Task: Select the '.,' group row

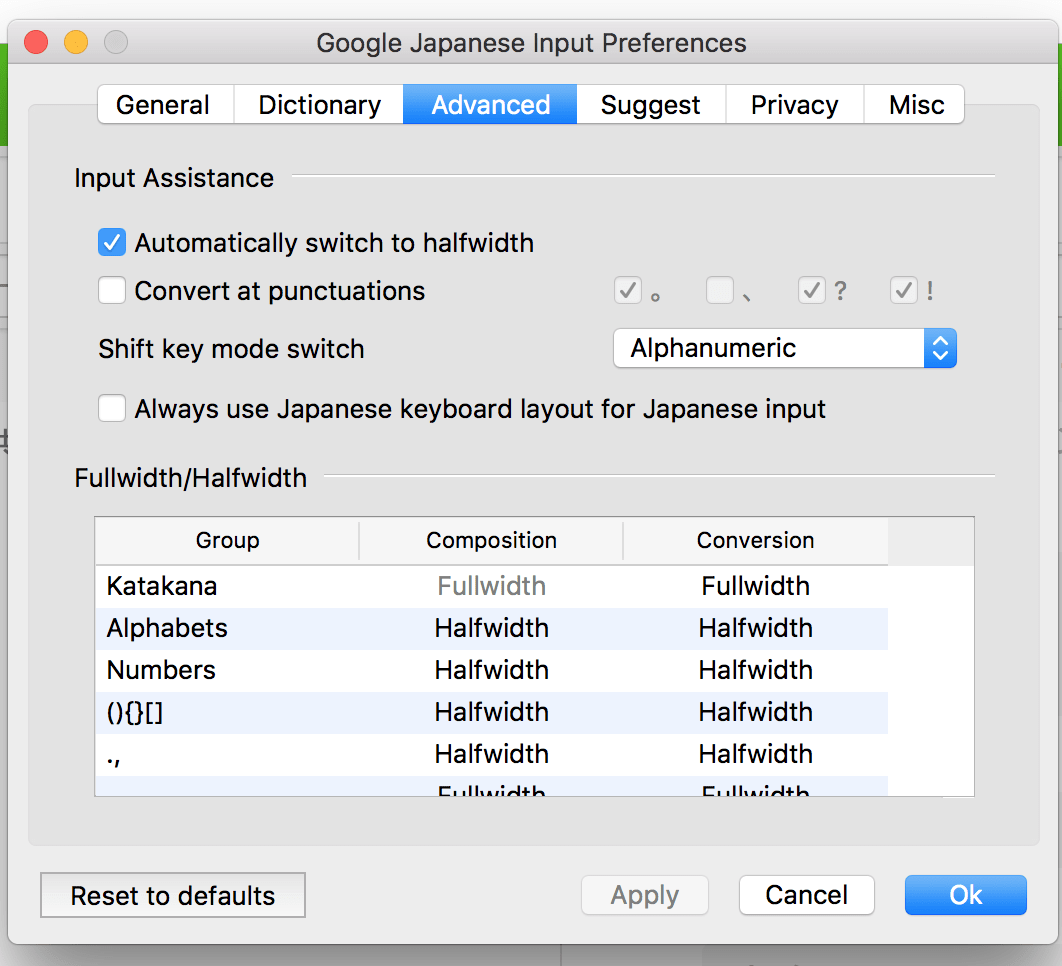Action: click(228, 754)
